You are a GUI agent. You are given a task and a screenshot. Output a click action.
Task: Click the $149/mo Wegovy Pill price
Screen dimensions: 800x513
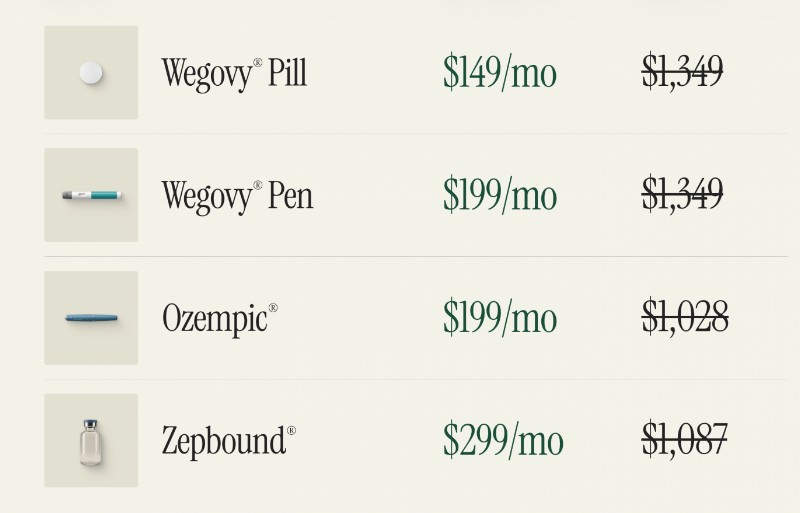point(500,73)
